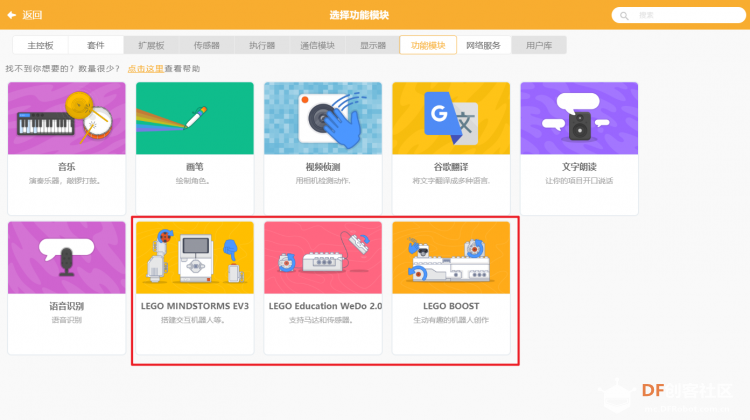Click the 画笔 title text
Screen dimensions: 750x420
[195, 167]
